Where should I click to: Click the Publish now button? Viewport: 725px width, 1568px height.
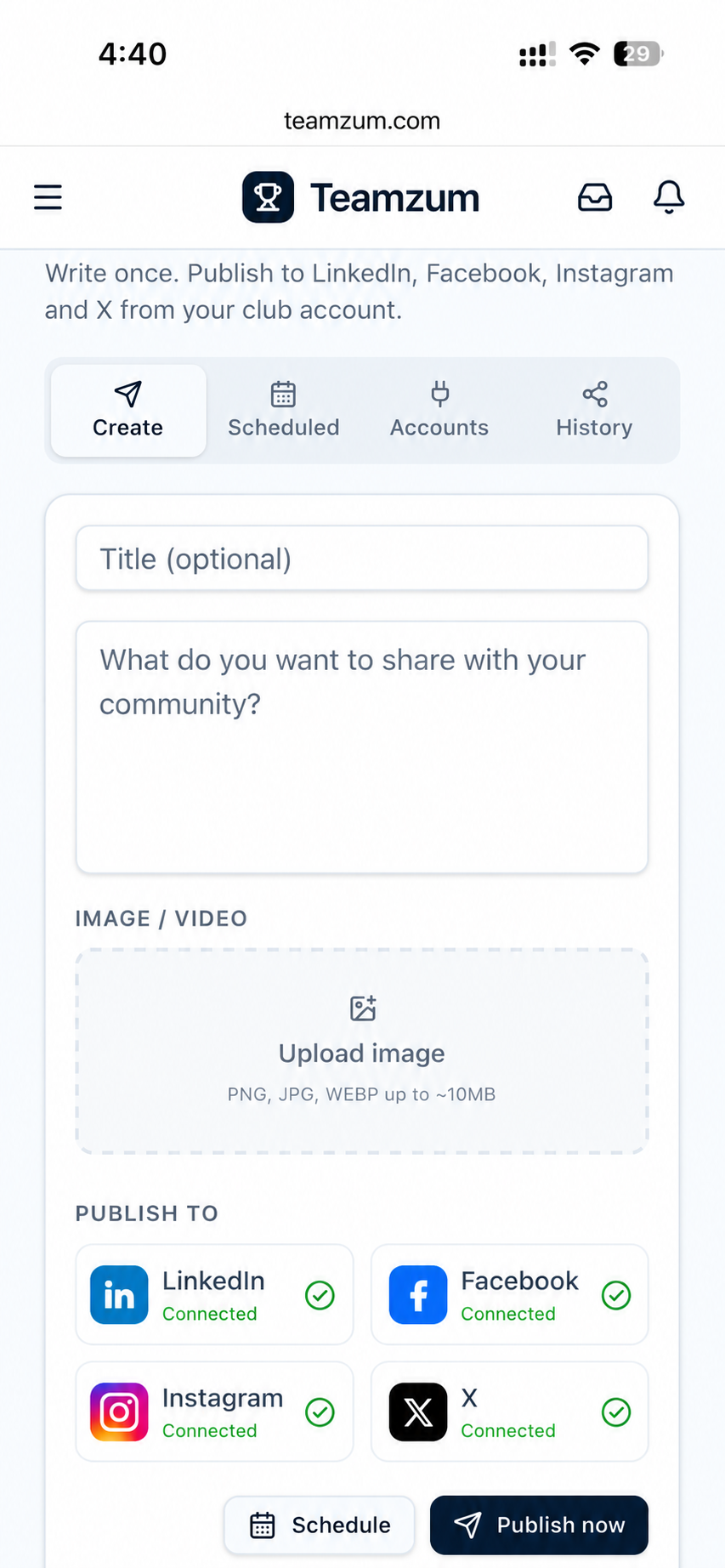point(539,1525)
